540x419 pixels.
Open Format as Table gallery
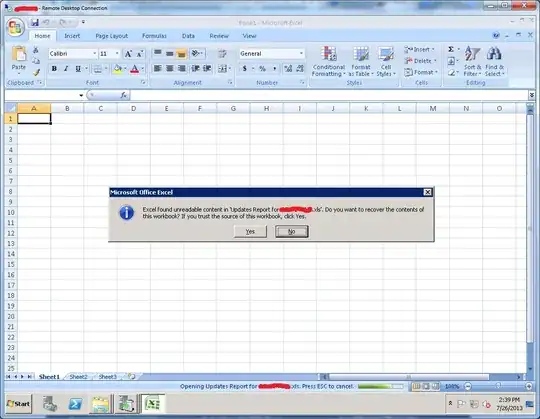[361, 62]
